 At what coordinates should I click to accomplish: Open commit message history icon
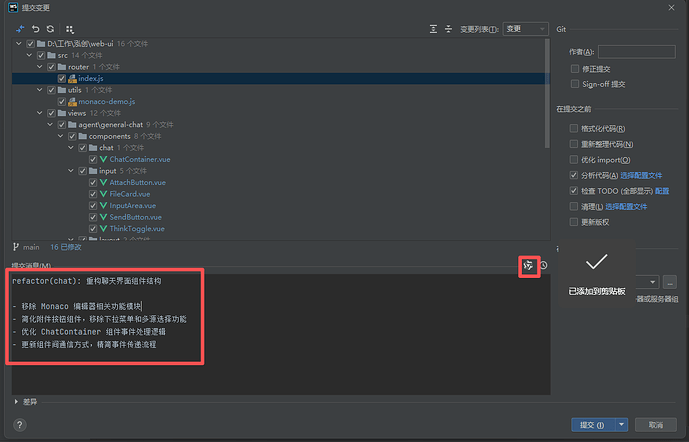coord(544,265)
